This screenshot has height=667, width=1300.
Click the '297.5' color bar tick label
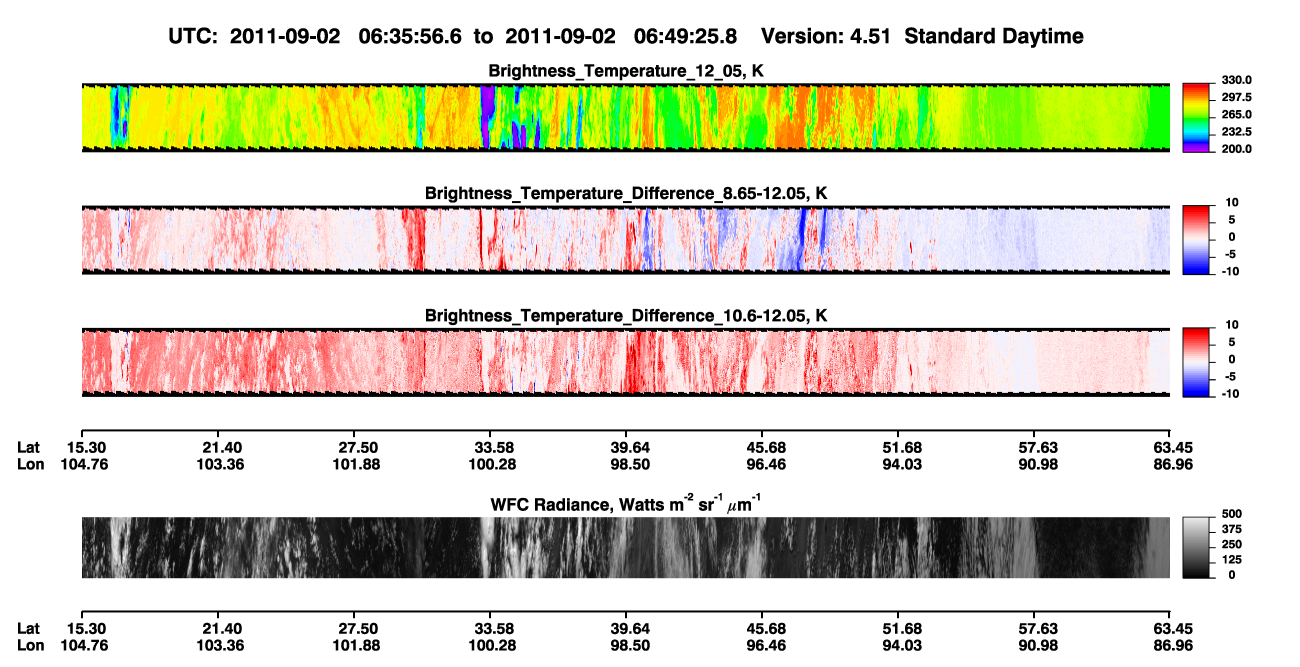1236,98
